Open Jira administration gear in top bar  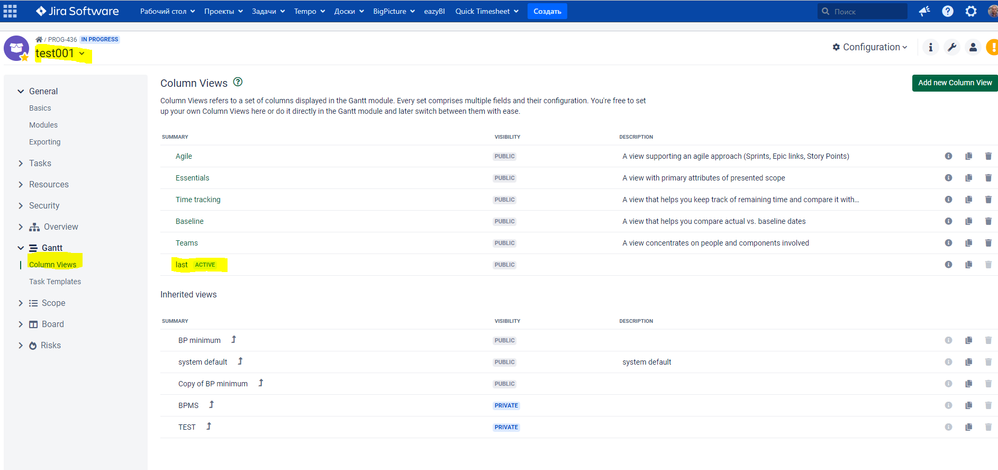(971, 11)
